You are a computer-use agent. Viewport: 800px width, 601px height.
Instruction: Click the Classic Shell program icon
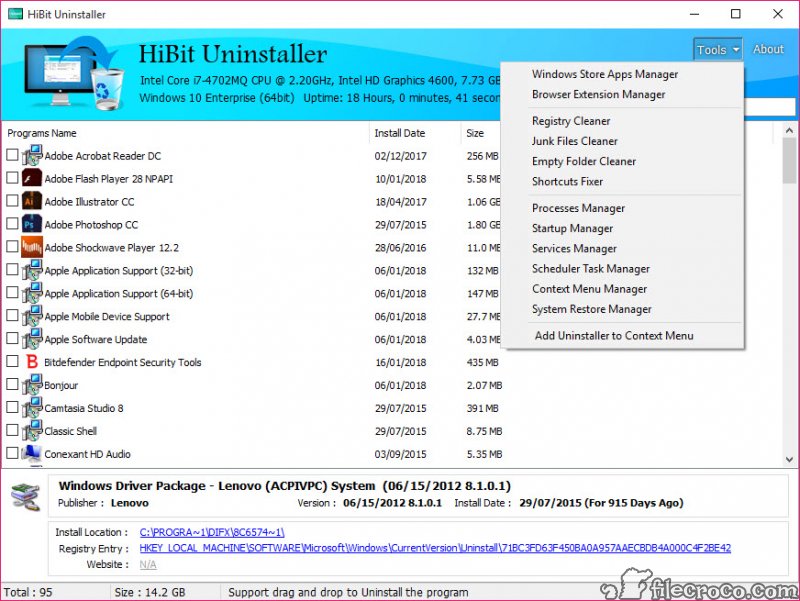pyautogui.click(x=32, y=431)
